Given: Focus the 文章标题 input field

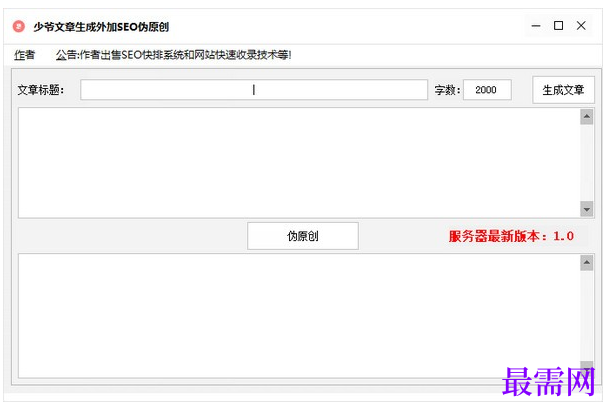Looking at the screenshot, I should point(254,90).
